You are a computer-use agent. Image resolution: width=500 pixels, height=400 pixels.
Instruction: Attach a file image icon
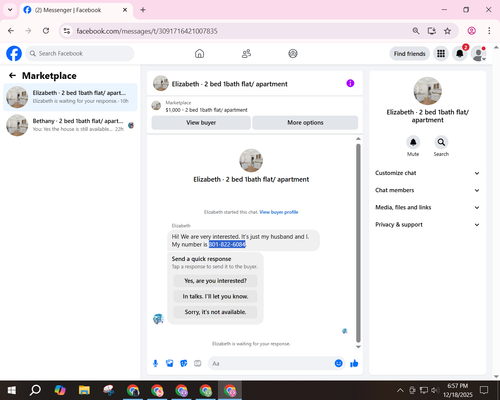170,363
